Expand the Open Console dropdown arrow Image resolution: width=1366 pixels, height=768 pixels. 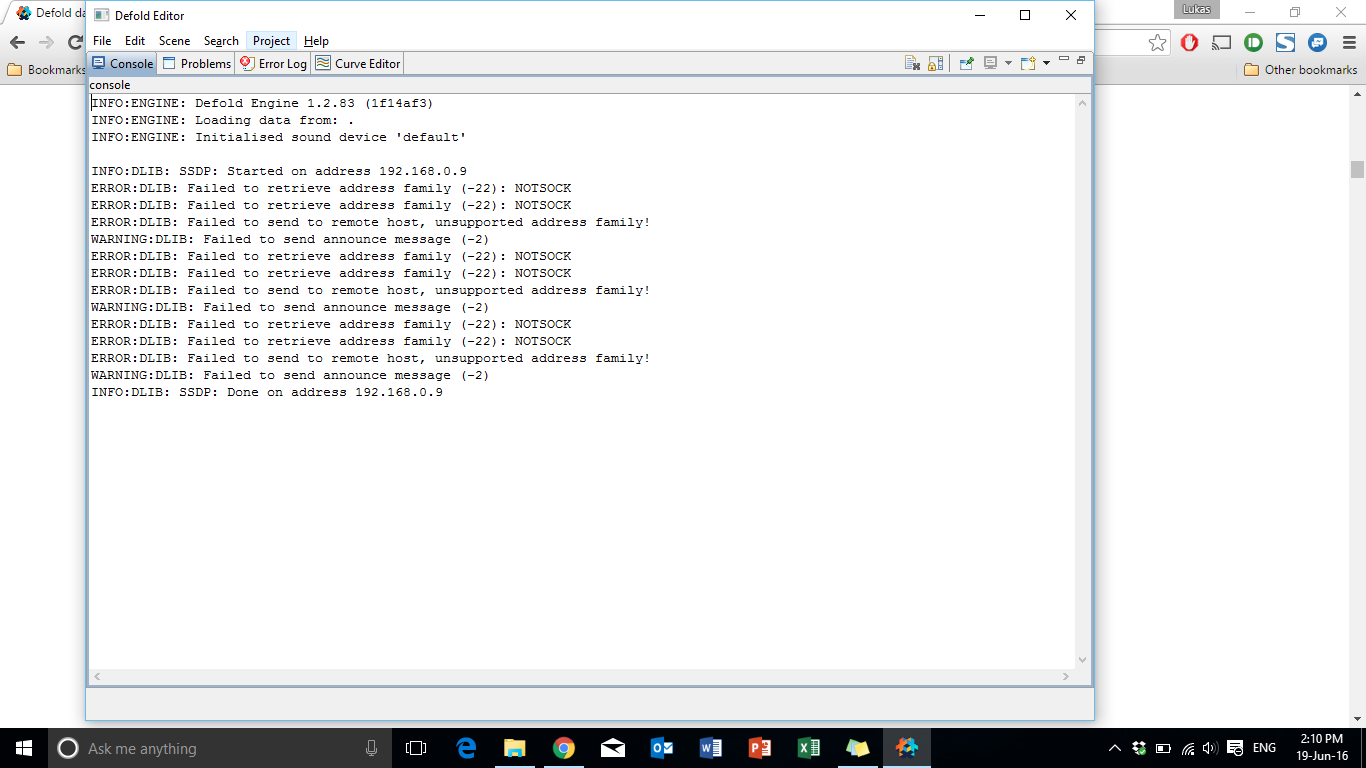(x=1046, y=63)
